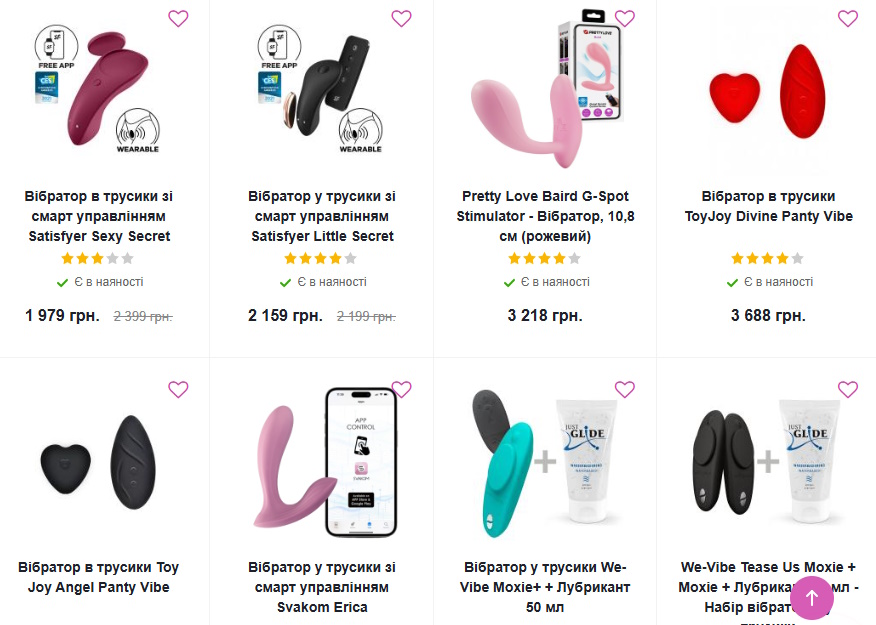This screenshot has width=876, height=625.
Task: Open Toy Joy Angel Panty Vibe title
Action: (x=99, y=577)
